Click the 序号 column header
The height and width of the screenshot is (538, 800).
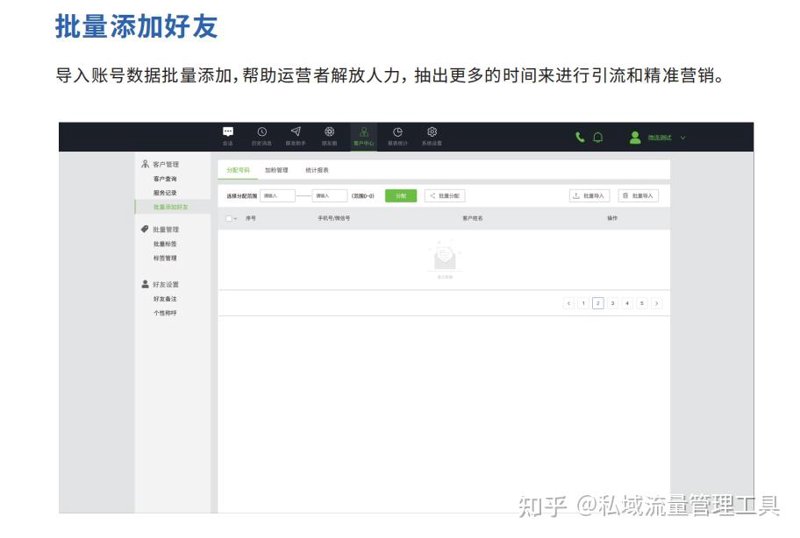point(251,218)
